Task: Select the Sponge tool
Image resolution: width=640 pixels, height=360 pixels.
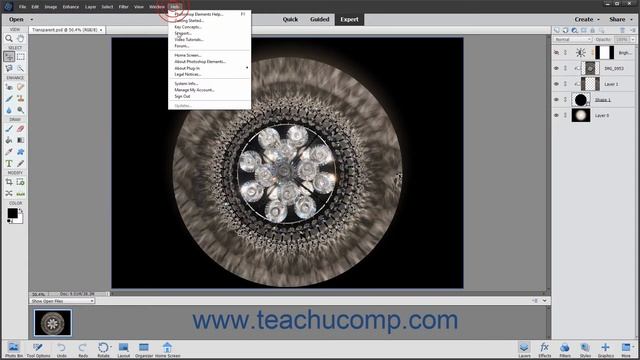Action: (x=20, y=110)
